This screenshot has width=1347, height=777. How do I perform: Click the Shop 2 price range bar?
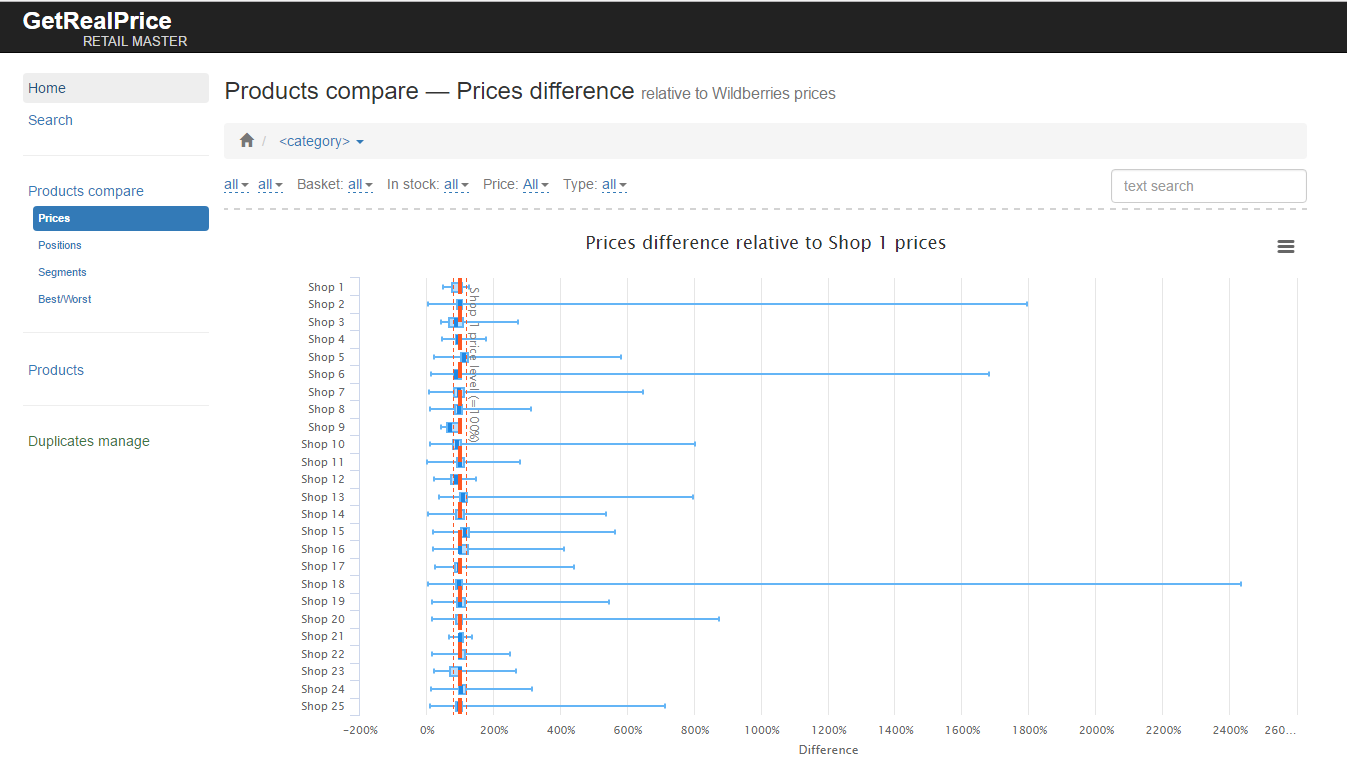[727, 304]
